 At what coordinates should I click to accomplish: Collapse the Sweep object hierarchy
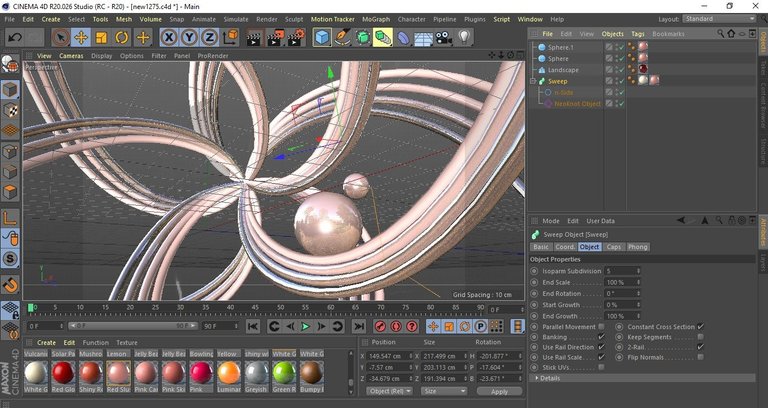pyautogui.click(x=534, y=81)
